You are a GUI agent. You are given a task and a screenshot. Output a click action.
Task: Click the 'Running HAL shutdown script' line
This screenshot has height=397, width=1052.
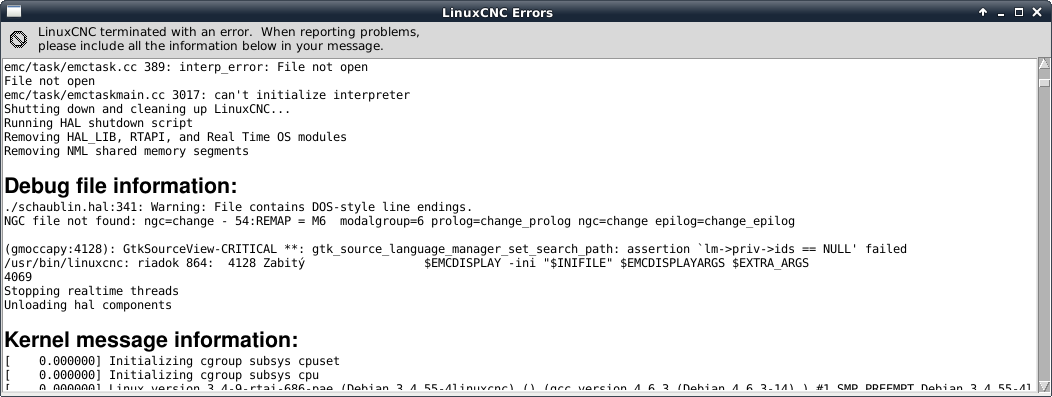[98, 123]
